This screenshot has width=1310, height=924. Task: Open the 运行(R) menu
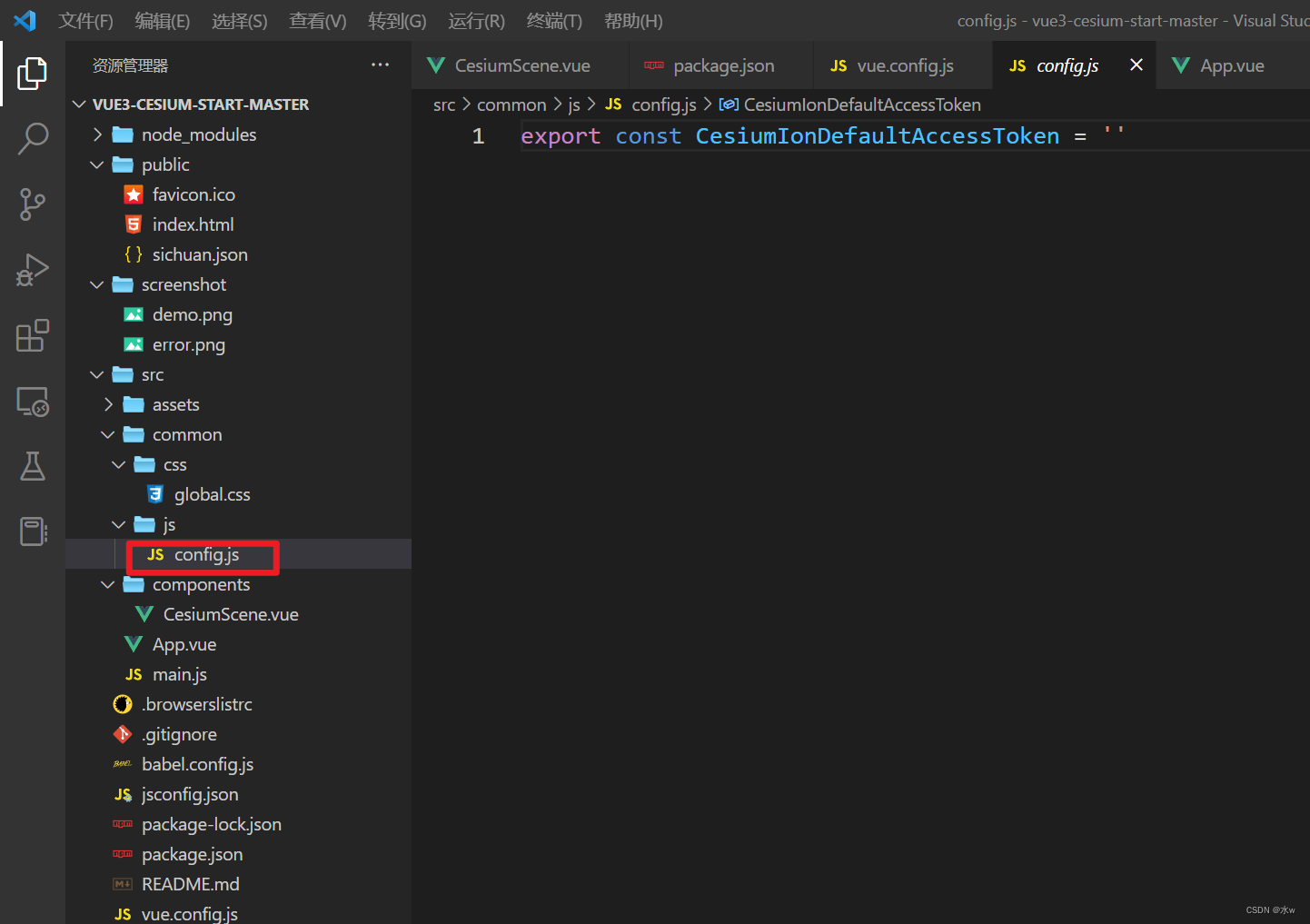pyautogui.click(x=476, y=21)
